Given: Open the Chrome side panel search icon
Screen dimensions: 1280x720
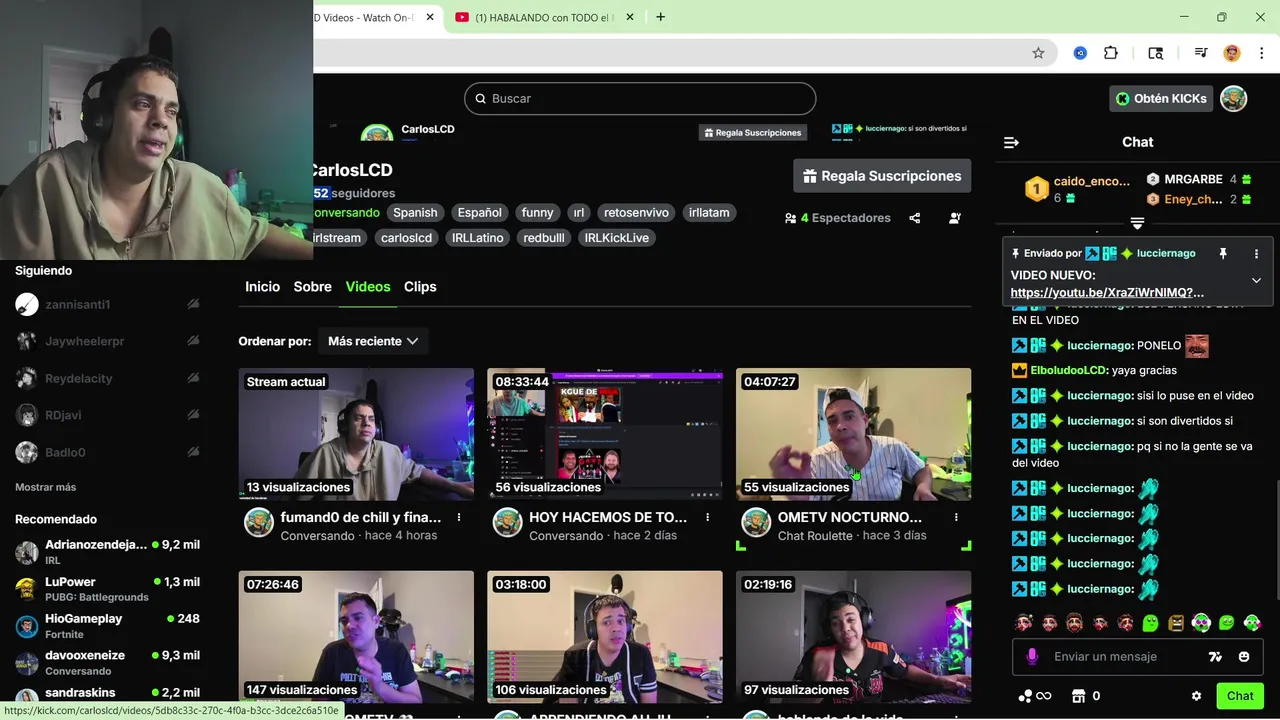Looking at the screenshot, I should pyautogui.click(x=1155, y=53).
